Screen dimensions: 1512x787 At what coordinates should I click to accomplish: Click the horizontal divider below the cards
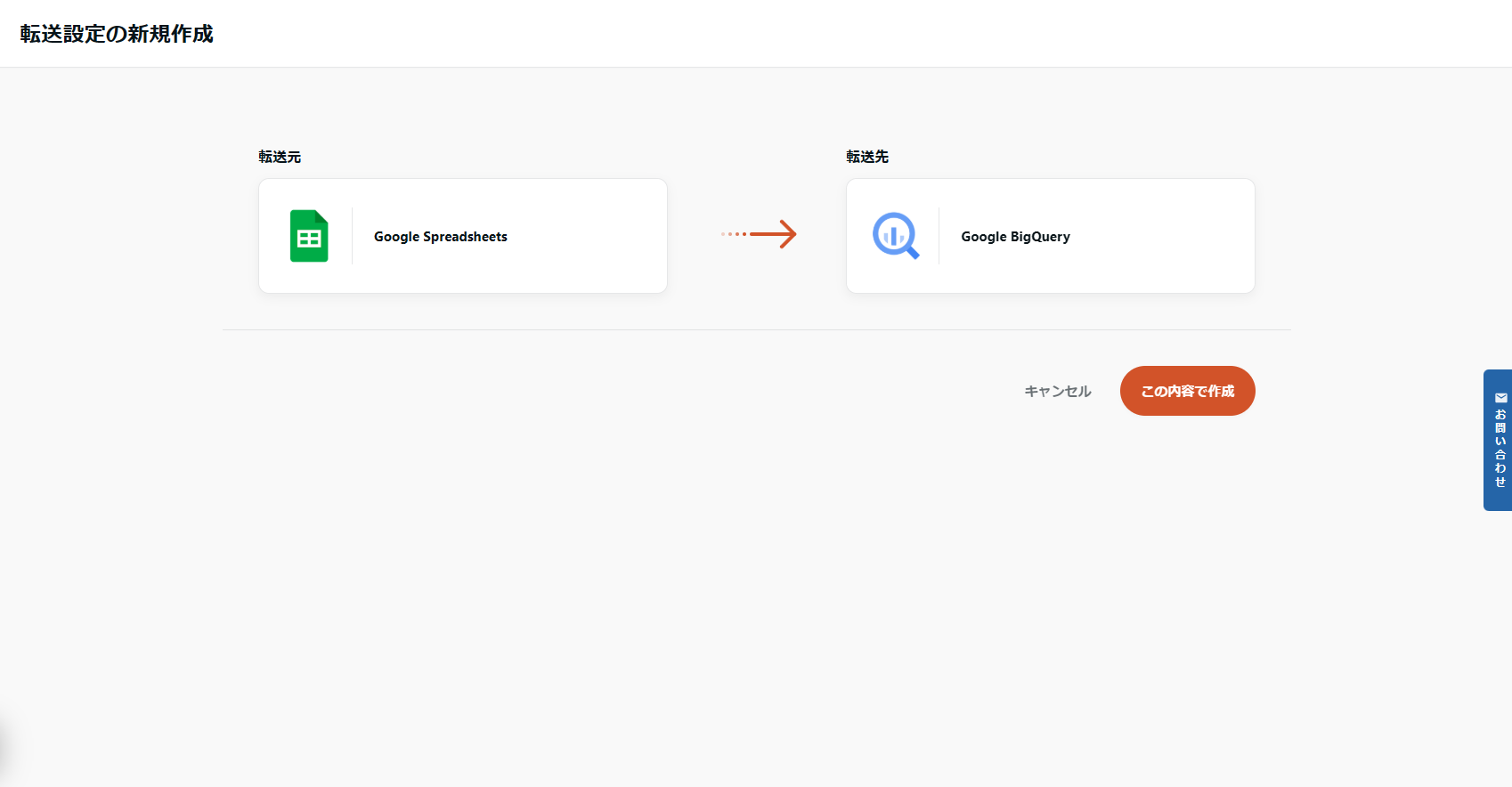click(x=757, y=329)
